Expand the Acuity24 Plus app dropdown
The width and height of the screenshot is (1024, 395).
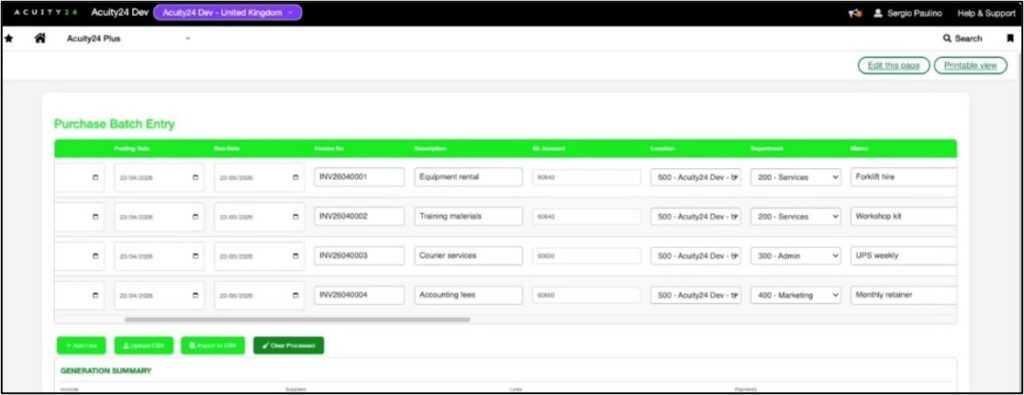pyautogui.click(x=129, y=39)
